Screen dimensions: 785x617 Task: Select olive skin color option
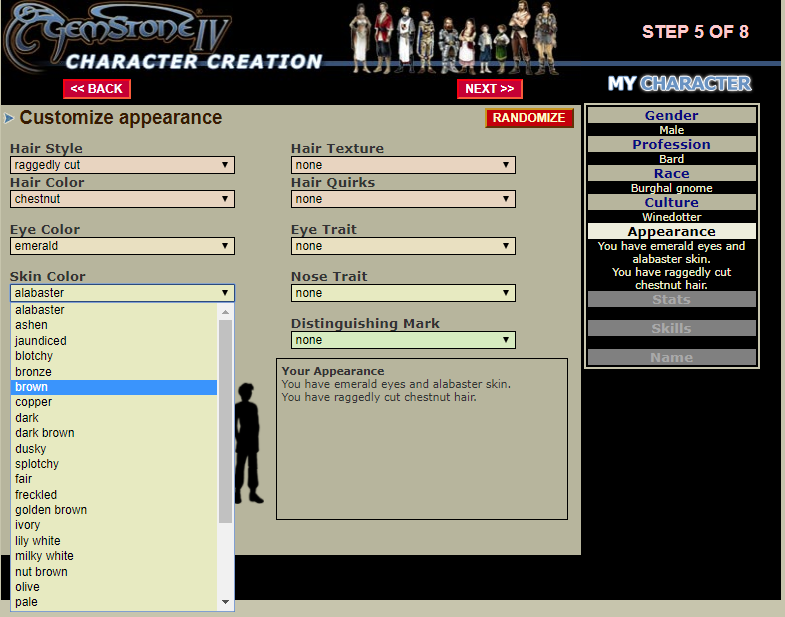pyautogui.click(x=114, y=587)
